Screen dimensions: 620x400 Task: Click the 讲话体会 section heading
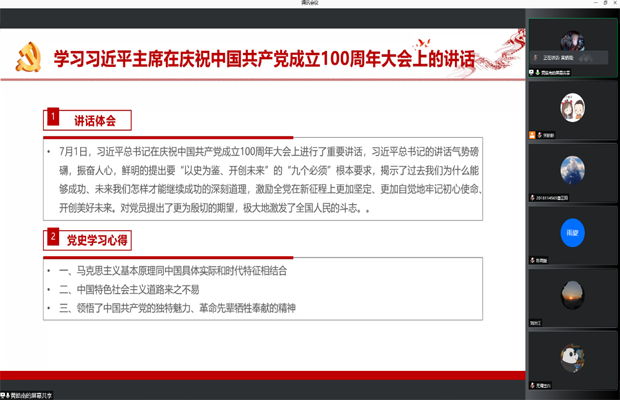(101, 120)
